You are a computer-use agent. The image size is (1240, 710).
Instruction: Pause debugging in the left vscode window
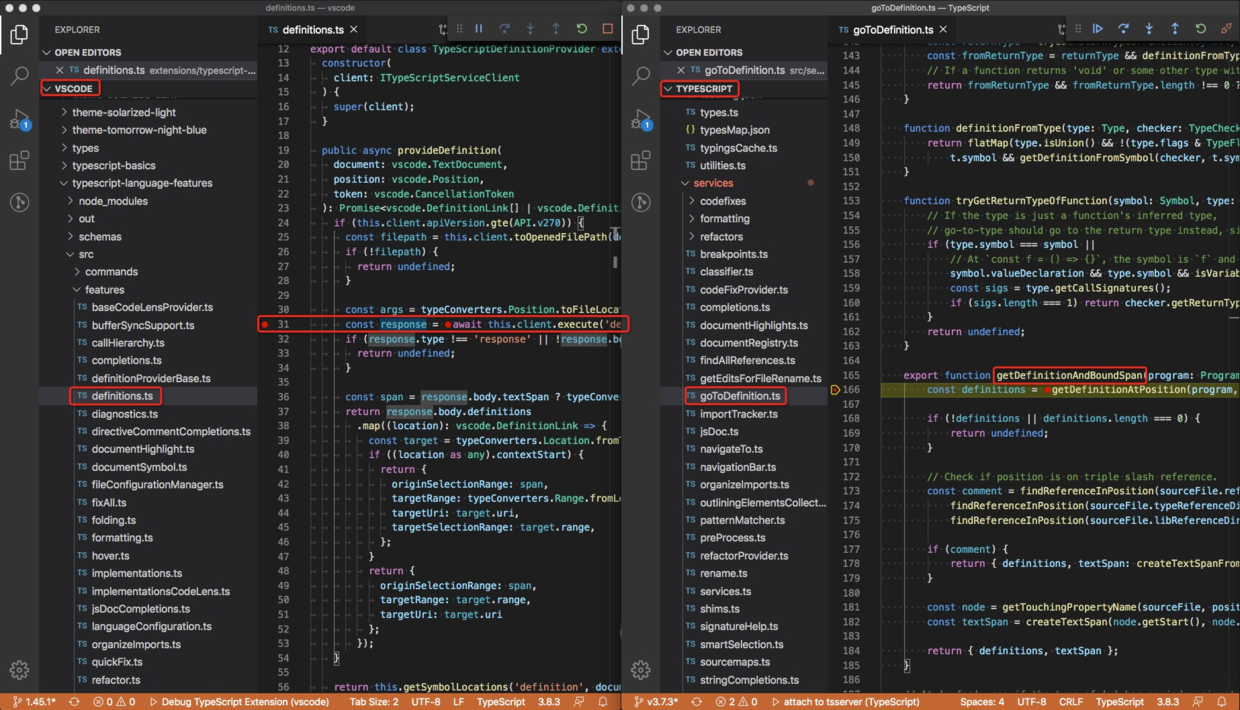pyautogui.click(x=479, y=29)
